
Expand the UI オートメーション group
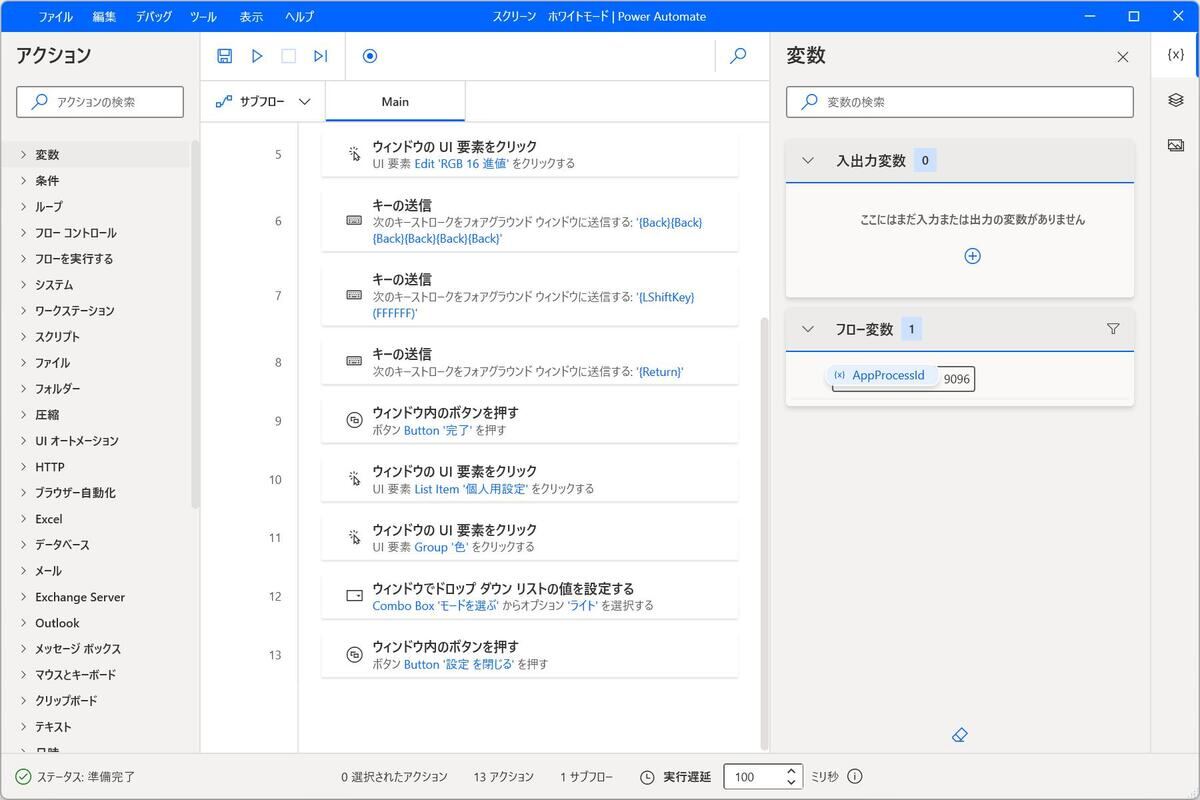(x=23, y=441)
